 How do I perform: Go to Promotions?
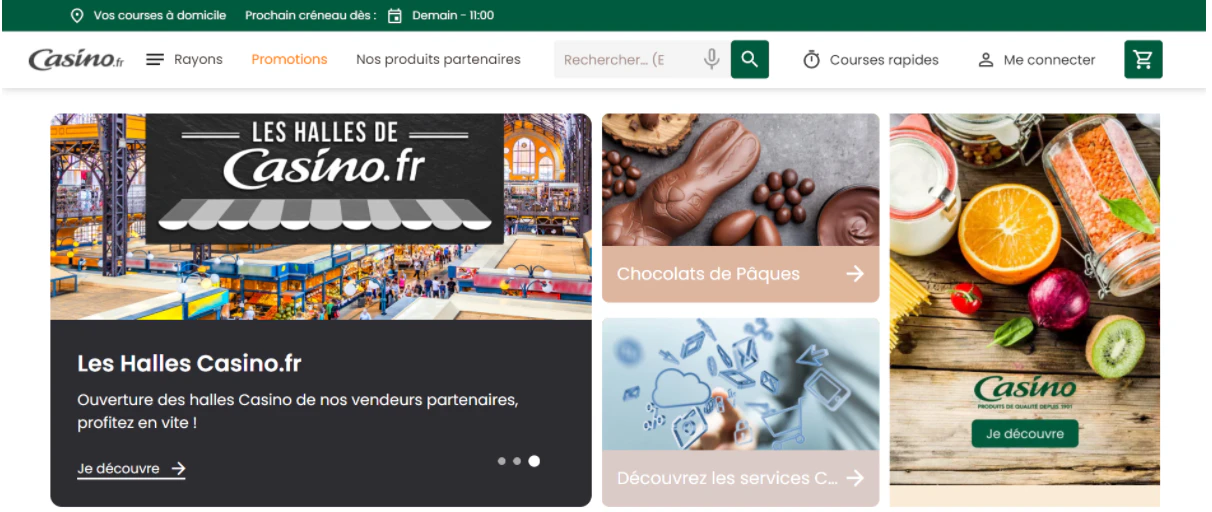click(x=289, y=59)
